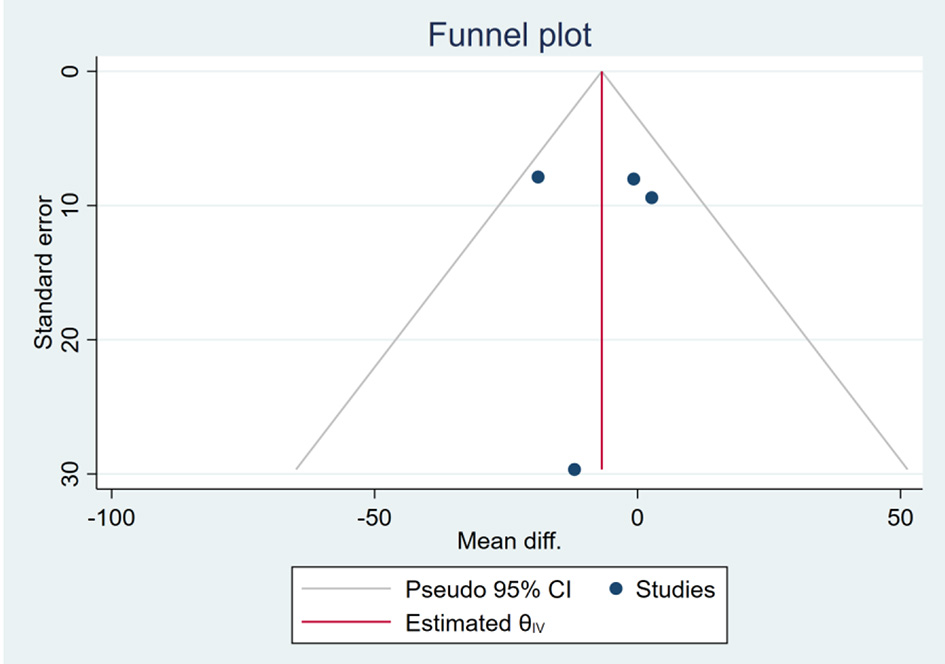The width and height of the screenshot is (945, 664).
Task: Select the study point nearest zero mean difference
Action: pyautogui.click(x=633, y=179)
